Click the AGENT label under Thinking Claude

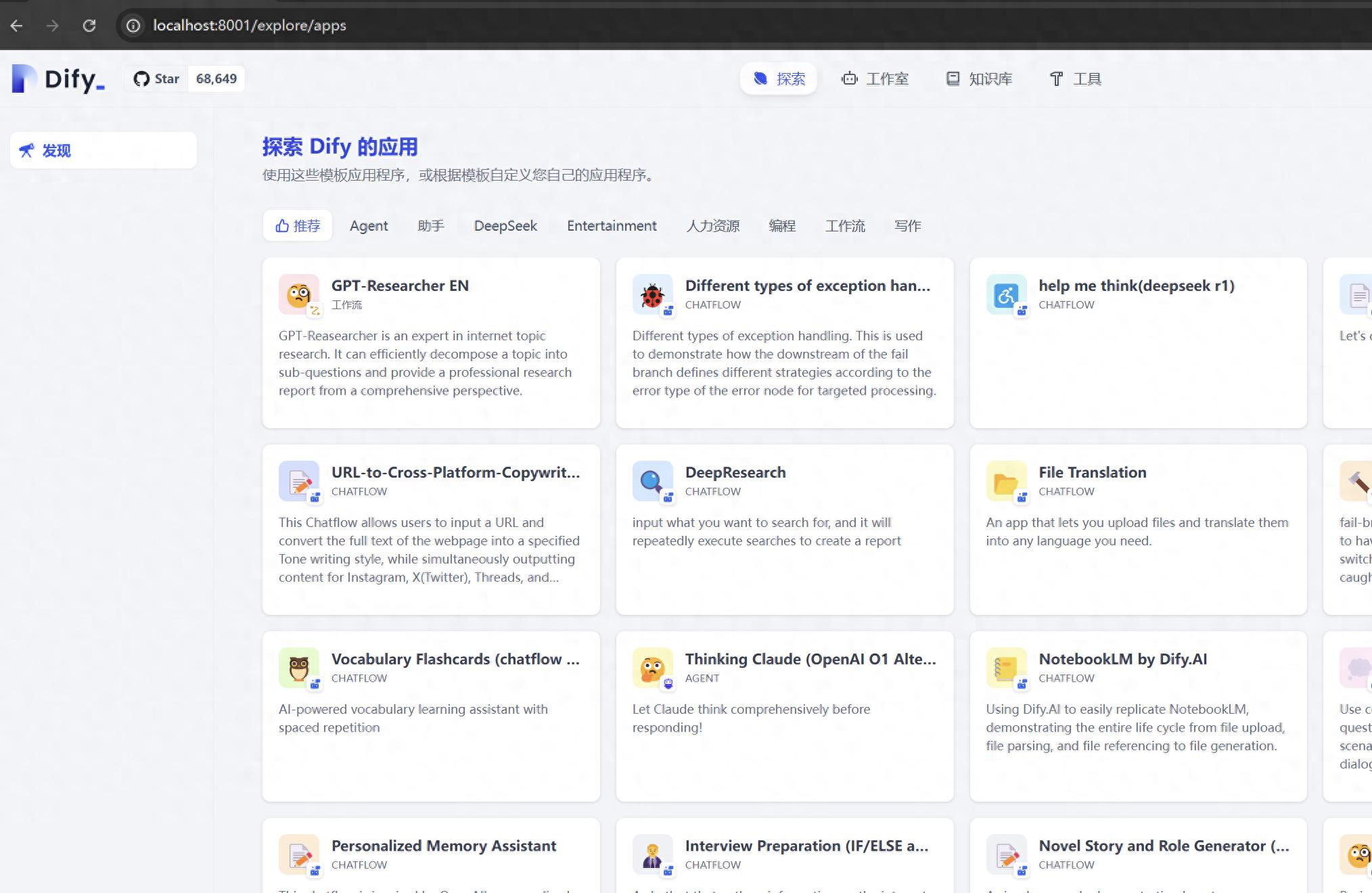pos(702,678)
